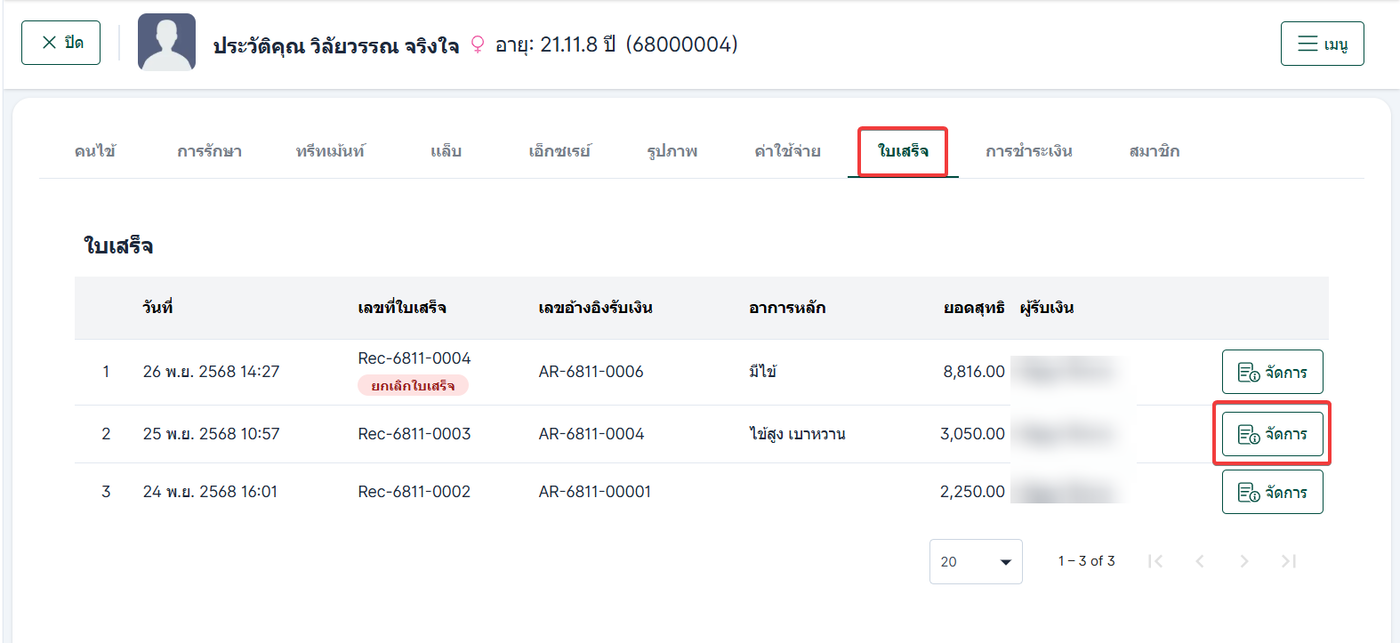Switch to the การชำระเงิน tab

[1029, 152]
